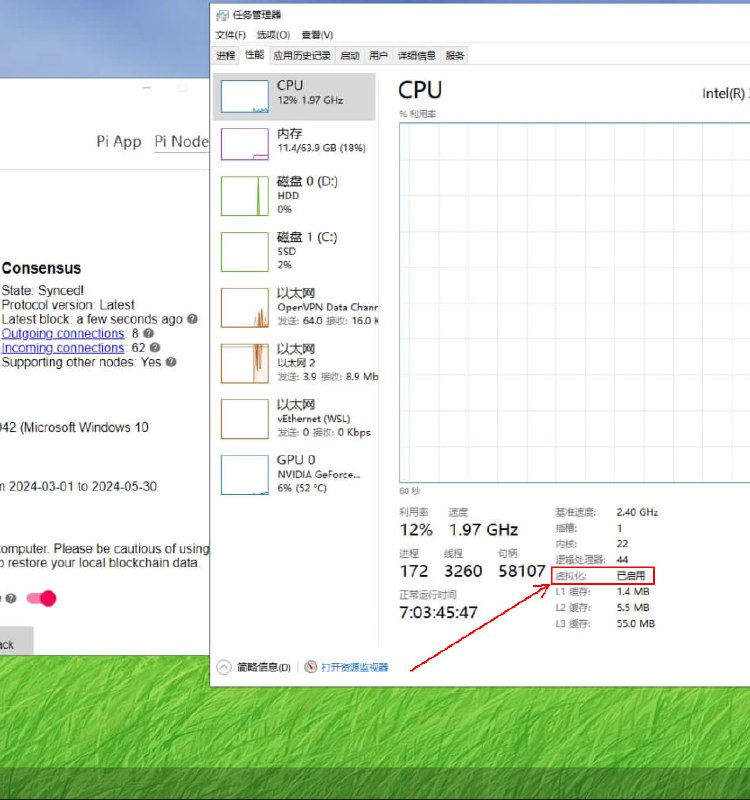Image resolution: width=750 pixels, height=800 pixels.
Task: Open the 查看(V) menu
Action: [x=317, y=35]
